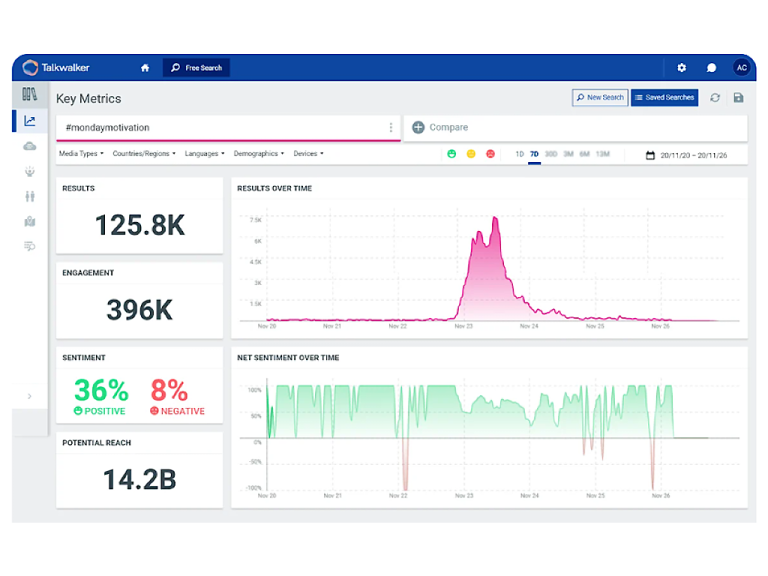Click the New Search button
Image resolution: width=768 pixels, height=576 pixels.
pyautogui.click(x=599, y=98)
